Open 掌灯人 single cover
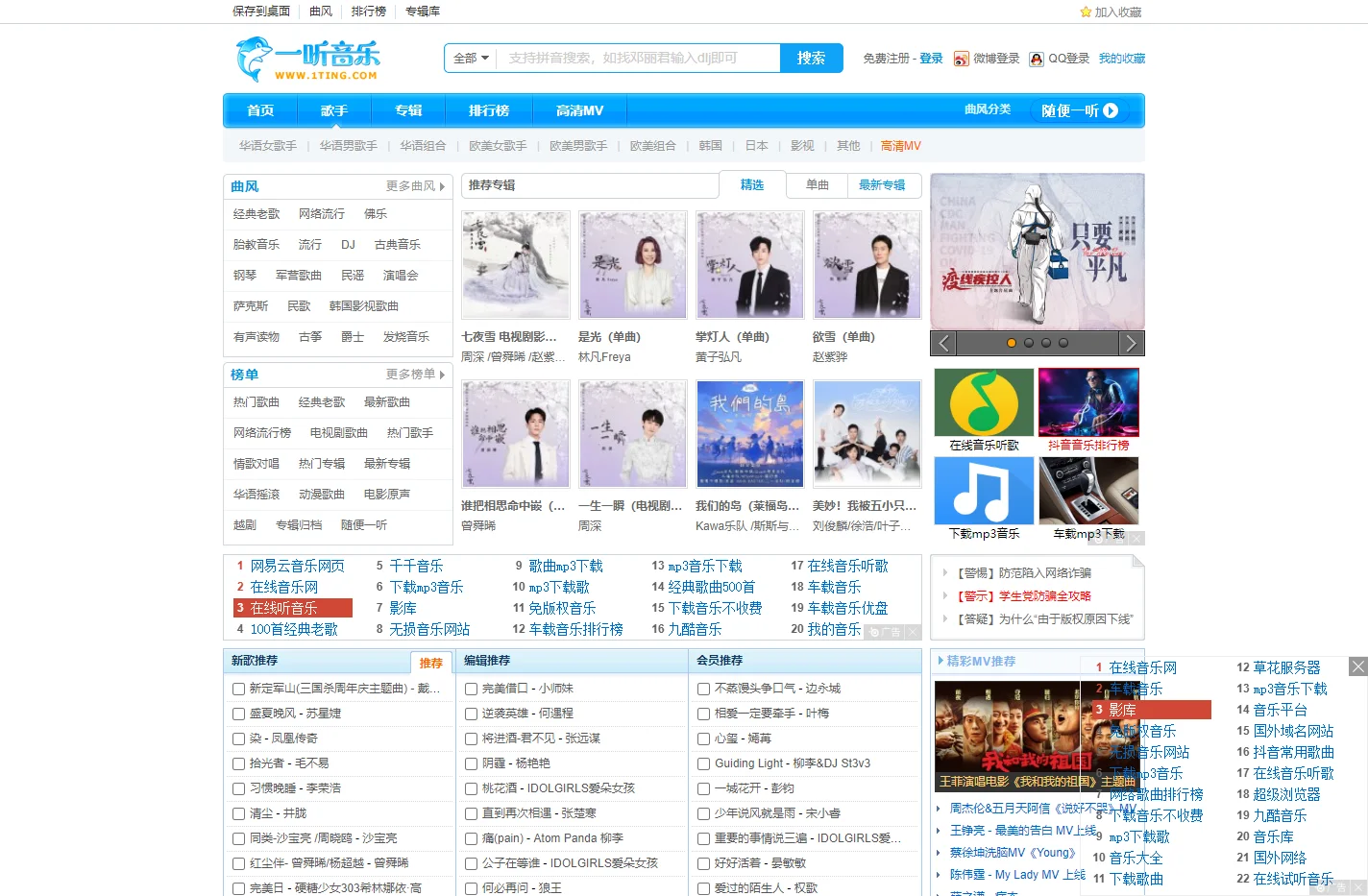Screen dimensions: 1368x896 pyautogui.click(x=750, y=265)
